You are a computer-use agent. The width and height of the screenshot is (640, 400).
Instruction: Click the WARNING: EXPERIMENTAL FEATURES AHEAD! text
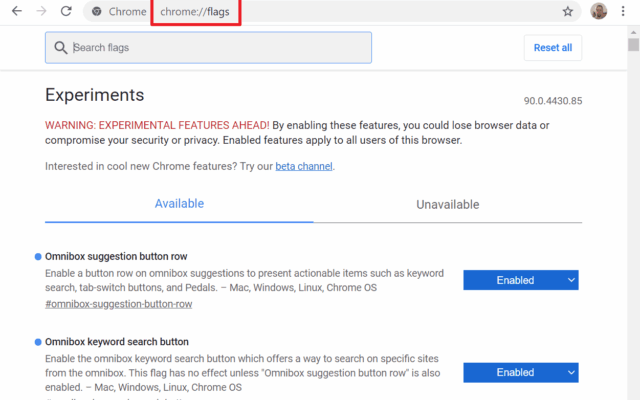pos(157,125)
